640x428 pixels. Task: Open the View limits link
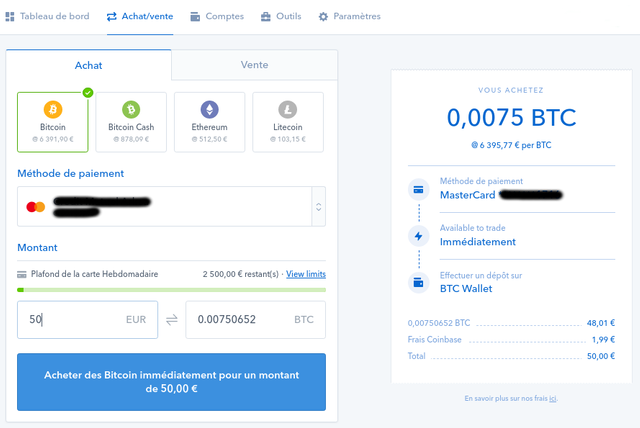pos(306,274)
